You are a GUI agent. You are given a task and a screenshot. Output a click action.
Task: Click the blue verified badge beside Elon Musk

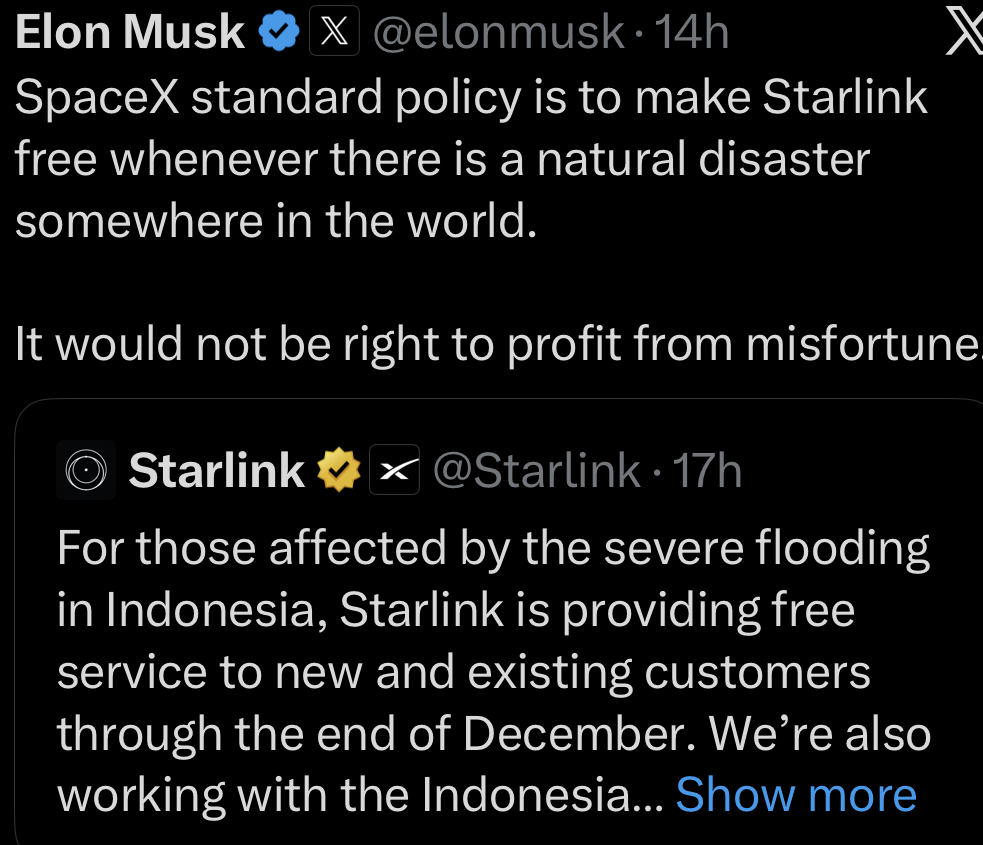(279, 34)
